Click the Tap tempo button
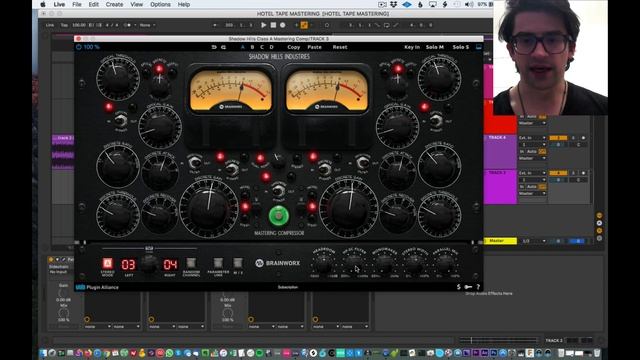Screen dimensions: 640x360 point(64,25)
